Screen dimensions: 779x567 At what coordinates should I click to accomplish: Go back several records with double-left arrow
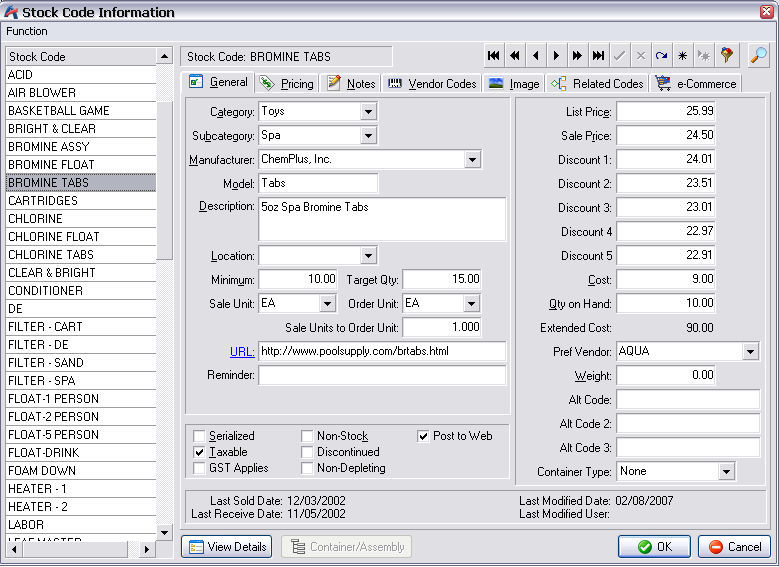point(515,56)
